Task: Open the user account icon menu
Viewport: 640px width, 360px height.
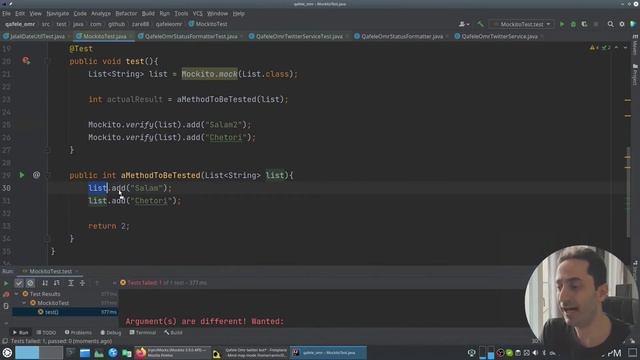Action: pos(463,24)
